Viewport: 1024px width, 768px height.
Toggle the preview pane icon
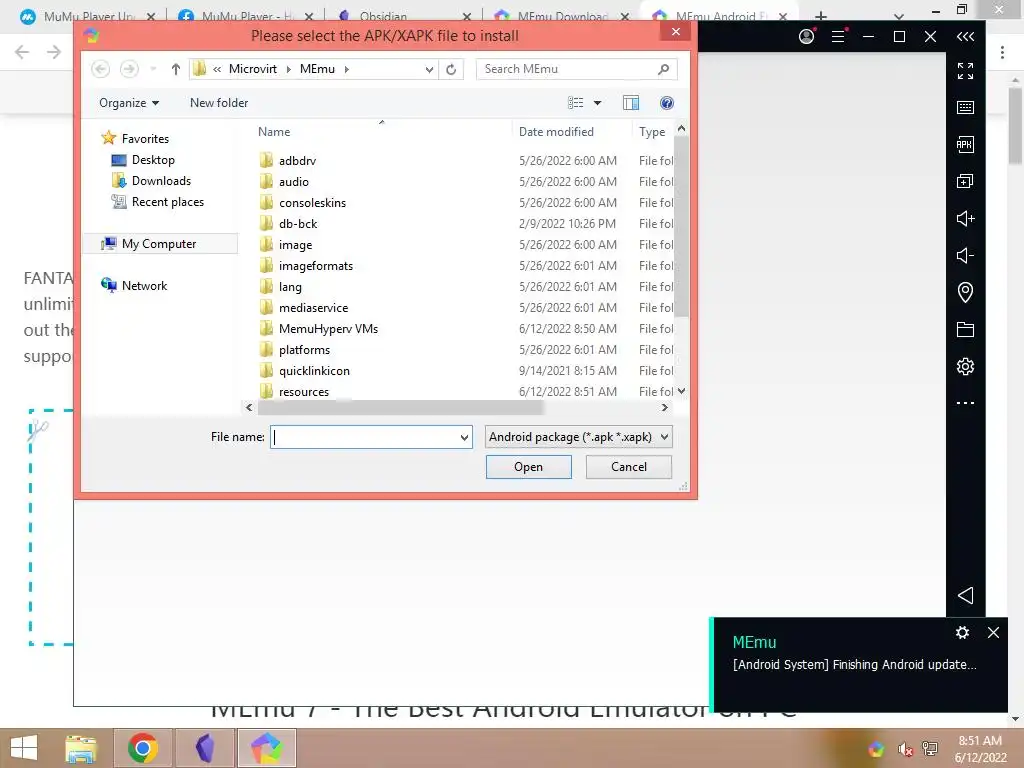631,103
